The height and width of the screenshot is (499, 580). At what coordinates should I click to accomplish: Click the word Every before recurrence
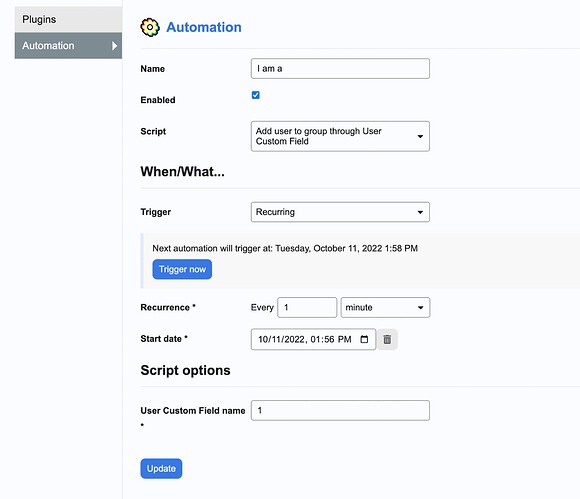[x=262, y=308]
